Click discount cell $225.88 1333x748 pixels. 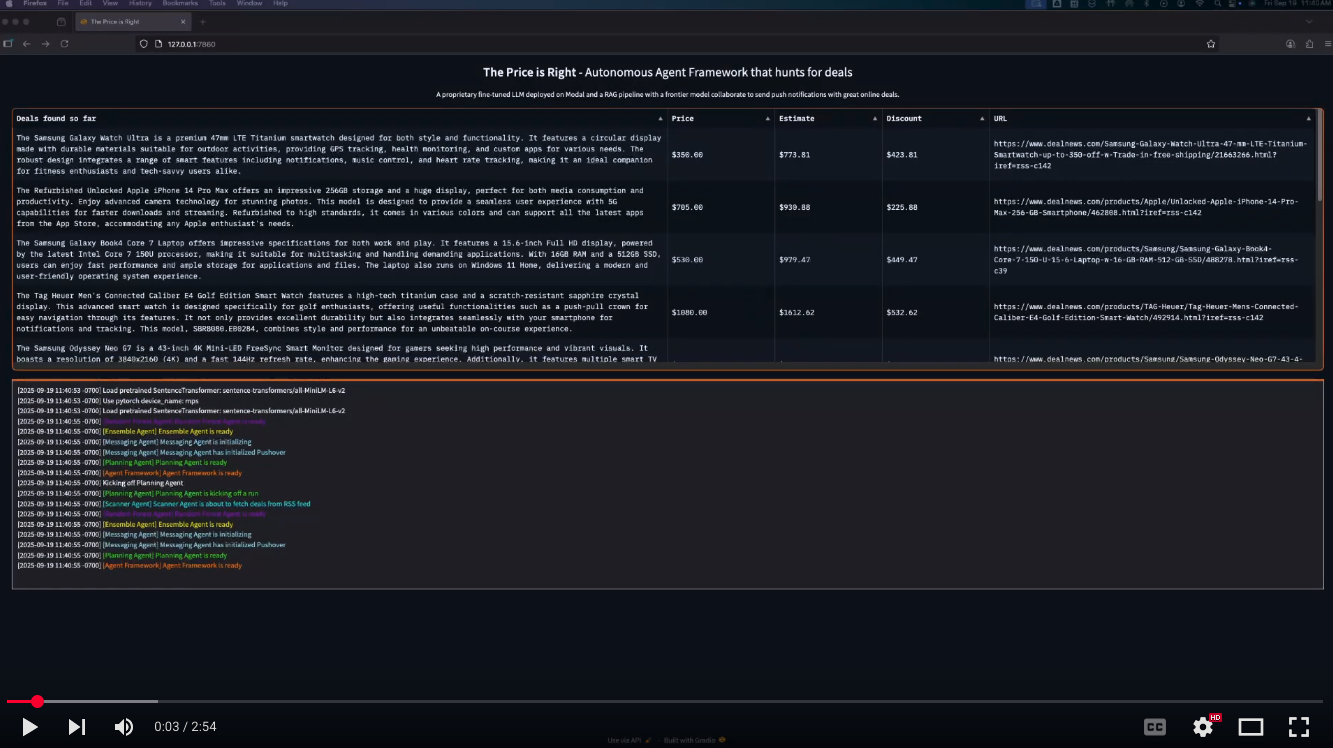[x=902, y=207]
